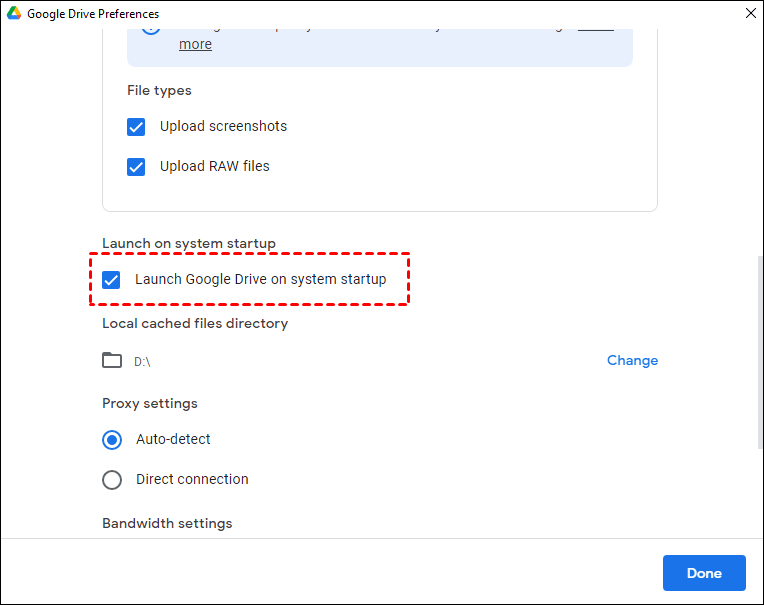The height and width of the screenshot is (605, 764).
Task: Click the Google Drive Preferences title text
Action: tap(93, 14)
